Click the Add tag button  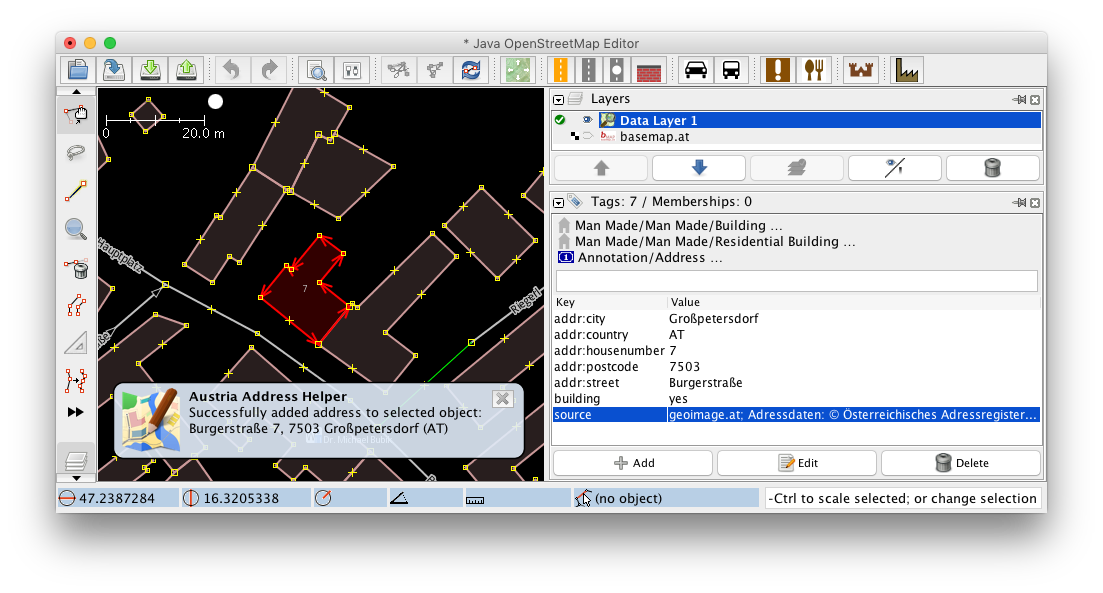pyautogui.click(x=633, y=463)
